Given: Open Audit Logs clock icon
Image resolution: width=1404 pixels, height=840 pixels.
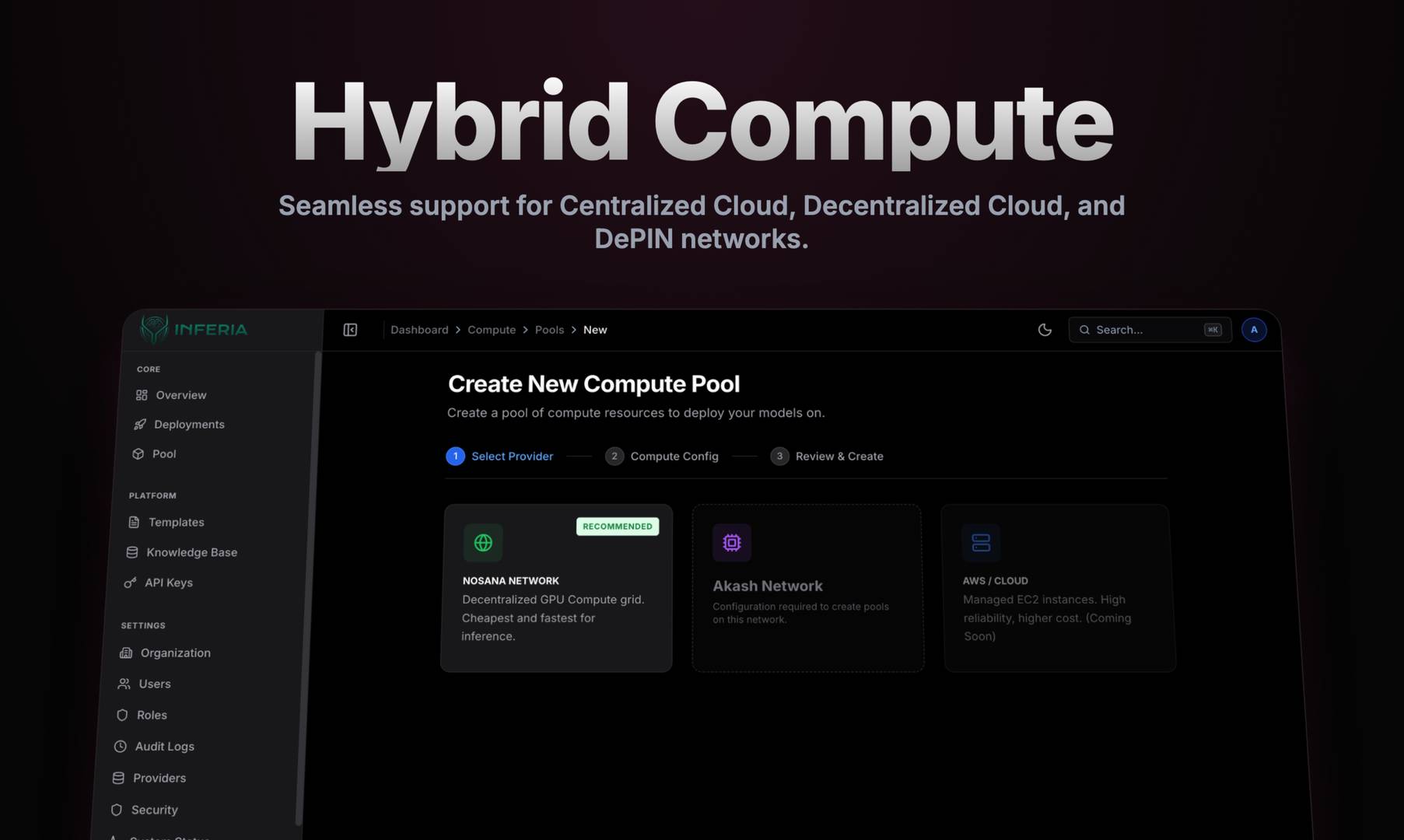Looking at the screenshot, I should (x=121, y=747).
